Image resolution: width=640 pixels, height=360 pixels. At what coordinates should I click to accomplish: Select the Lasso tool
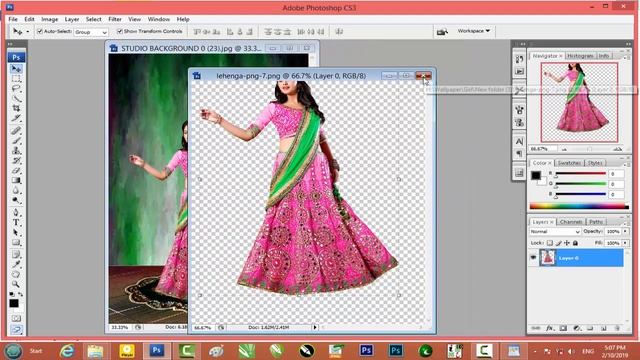click(16, 88)
